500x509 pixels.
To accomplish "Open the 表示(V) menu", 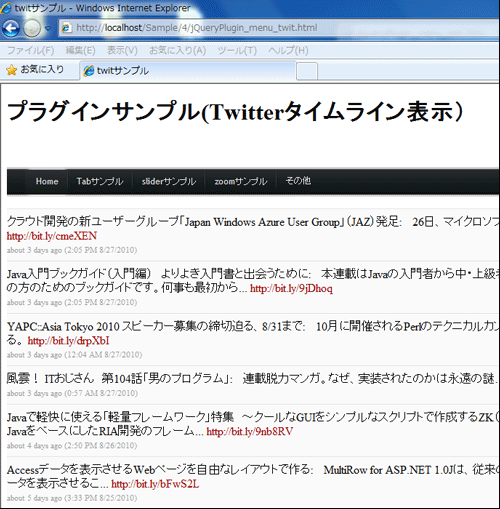I will click(122, 51).
